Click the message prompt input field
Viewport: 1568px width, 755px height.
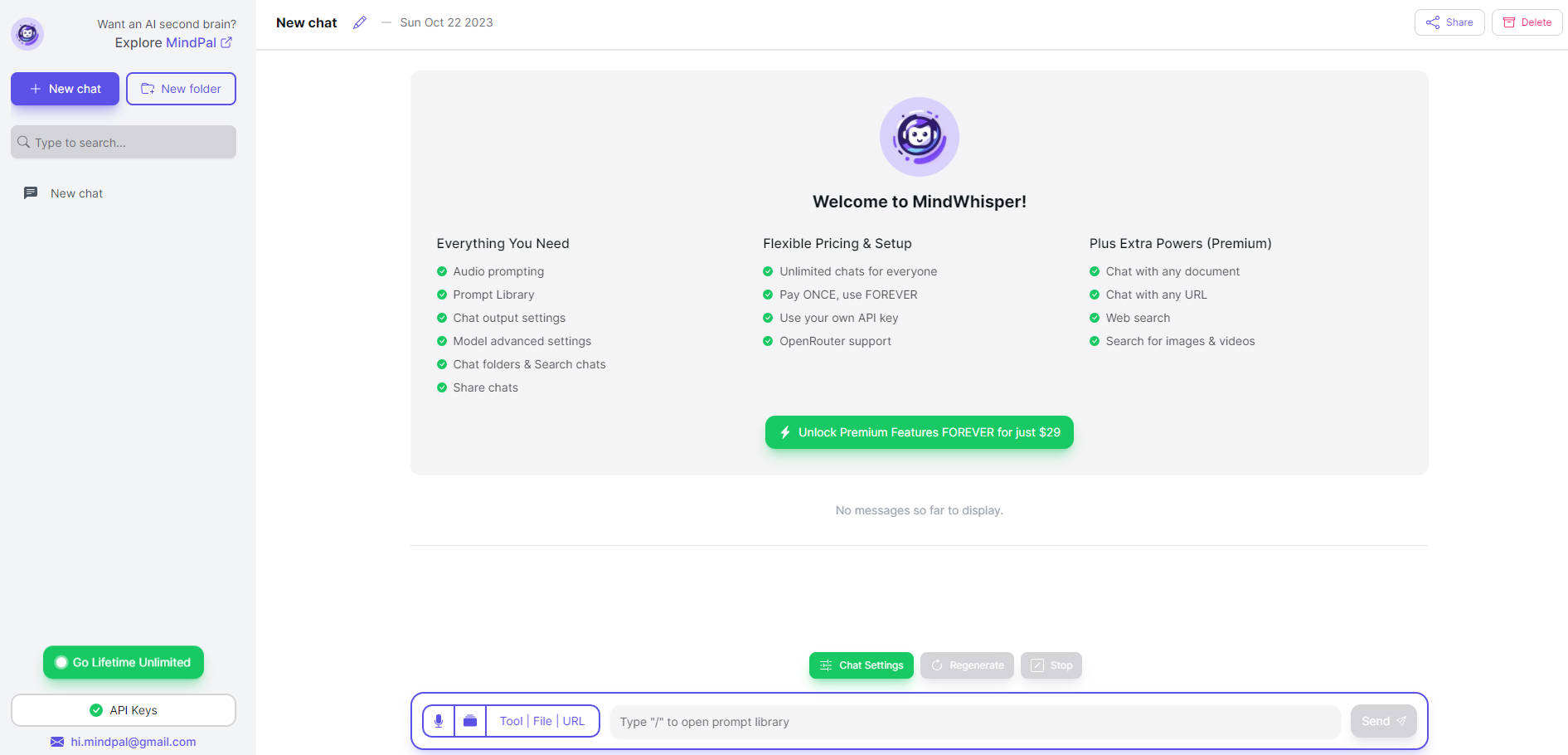coord(974,722)
